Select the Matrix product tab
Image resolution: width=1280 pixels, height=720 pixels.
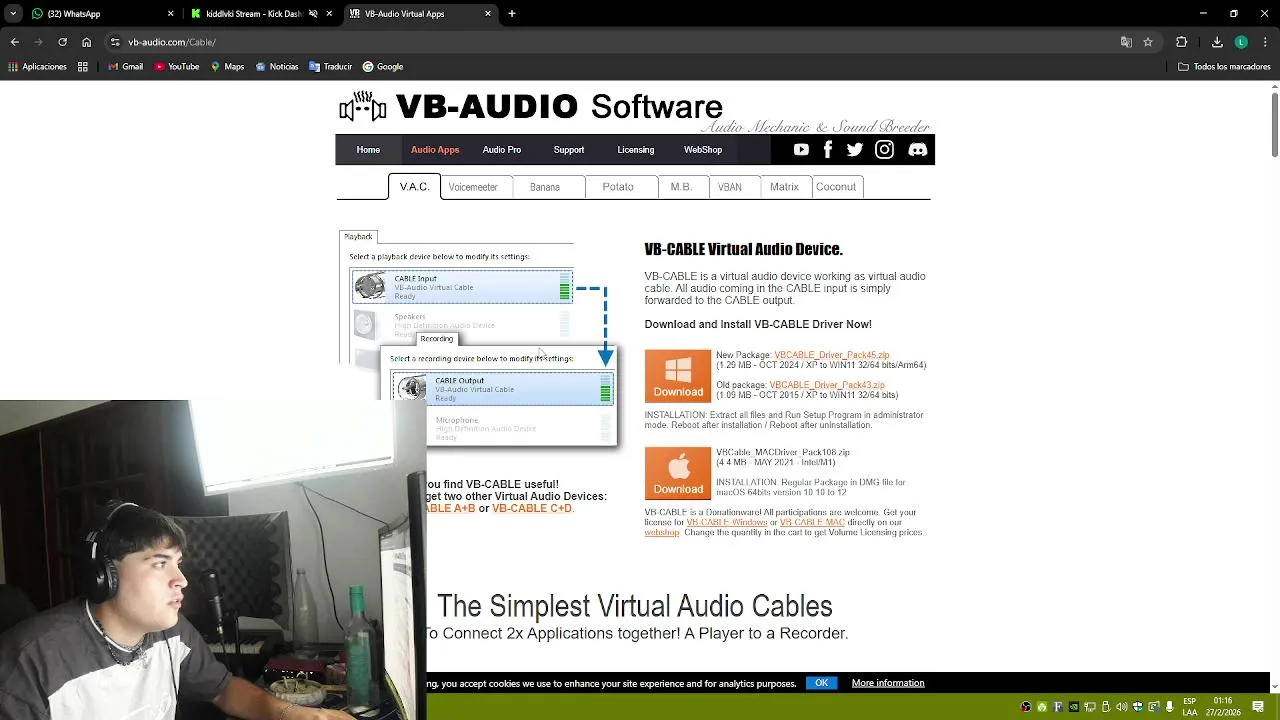point(784,187)
